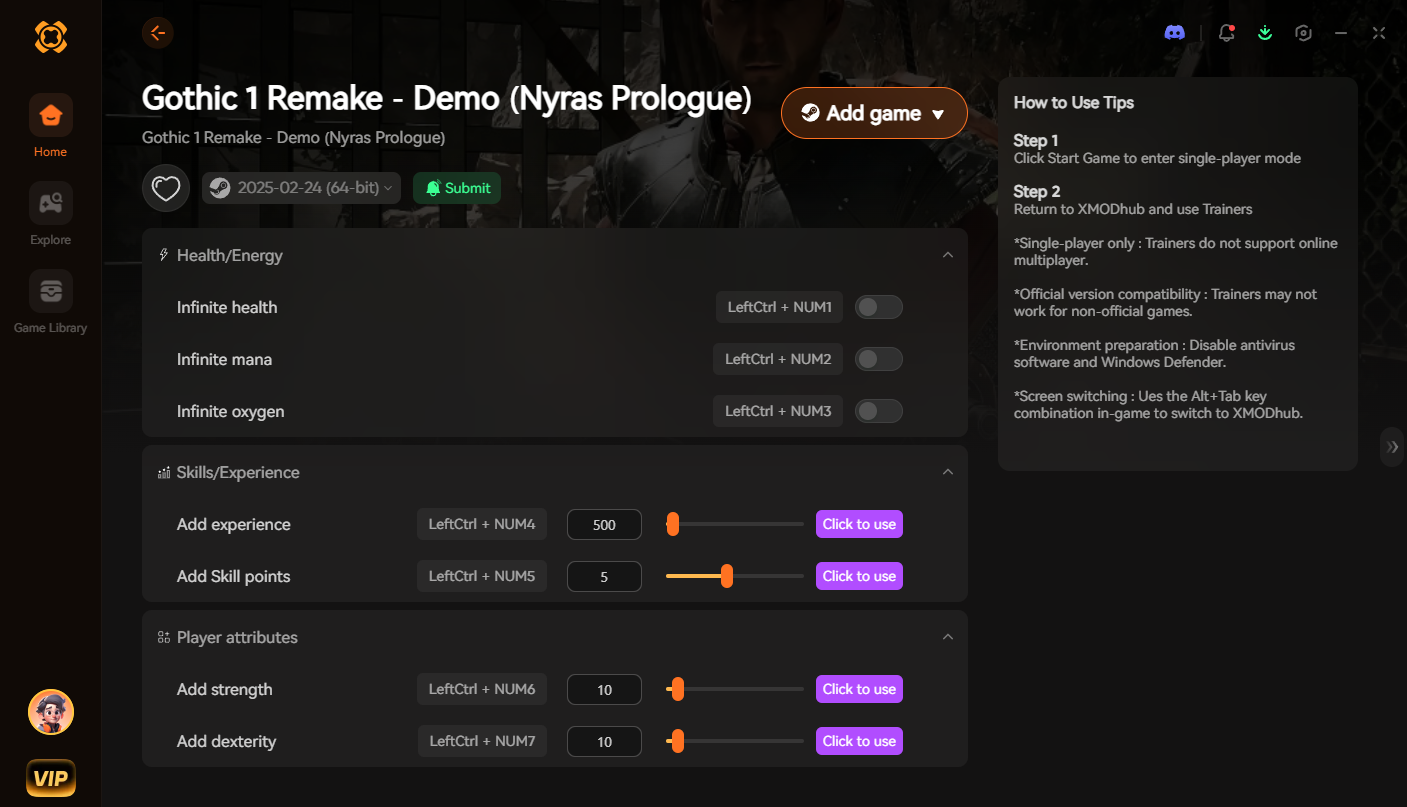Go back with the orange arrow
The width and height of the screenshot is (1407, 807).
(158, 33)
